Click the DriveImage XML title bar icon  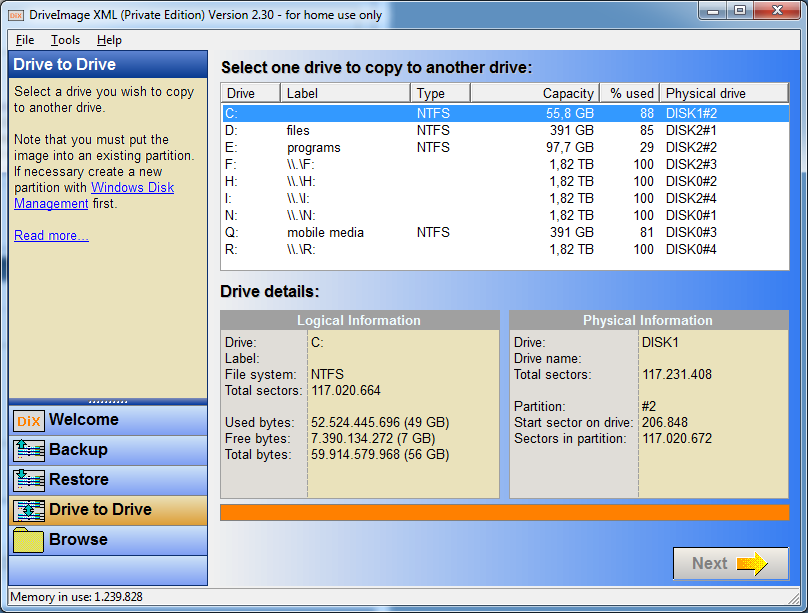point(16,15)
